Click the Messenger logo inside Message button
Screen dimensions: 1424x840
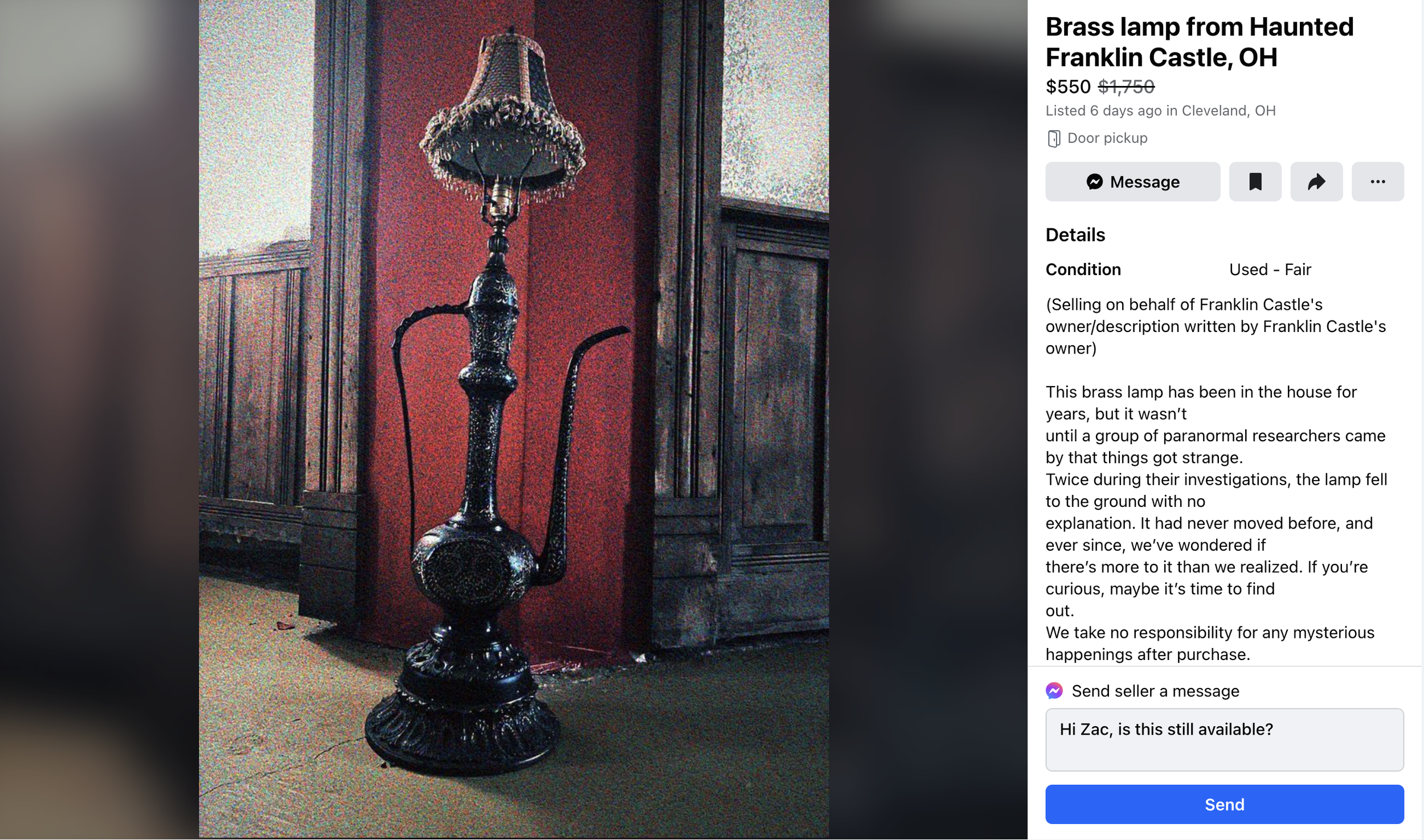click(x=1095, y=182)
